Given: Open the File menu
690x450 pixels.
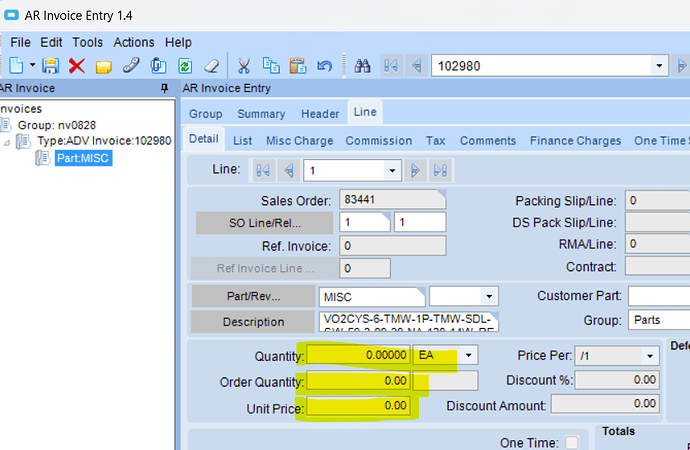Looking at the screenshot, I should click(20, 42).
